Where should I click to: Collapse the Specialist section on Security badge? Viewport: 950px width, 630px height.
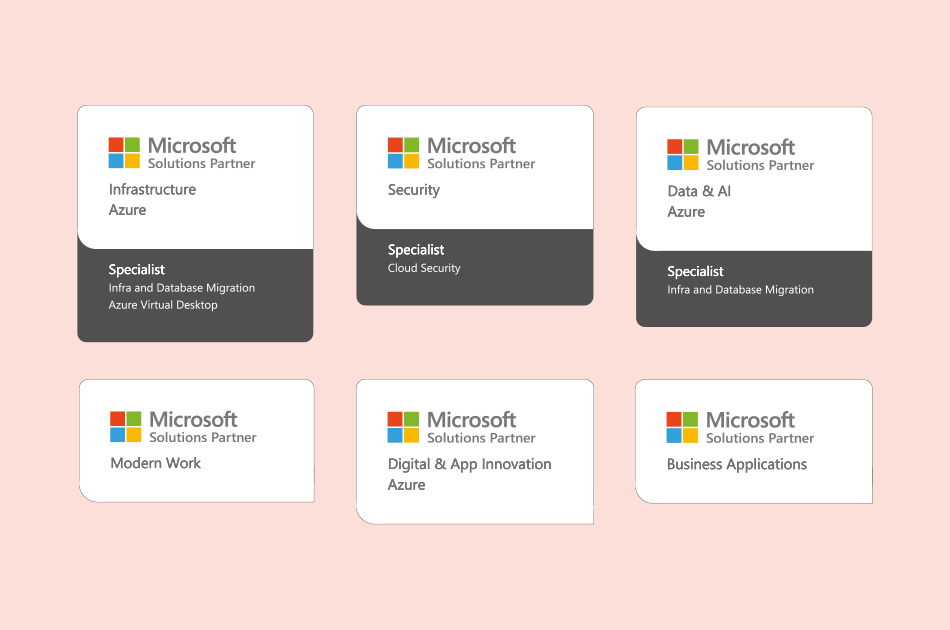point(416,249)
